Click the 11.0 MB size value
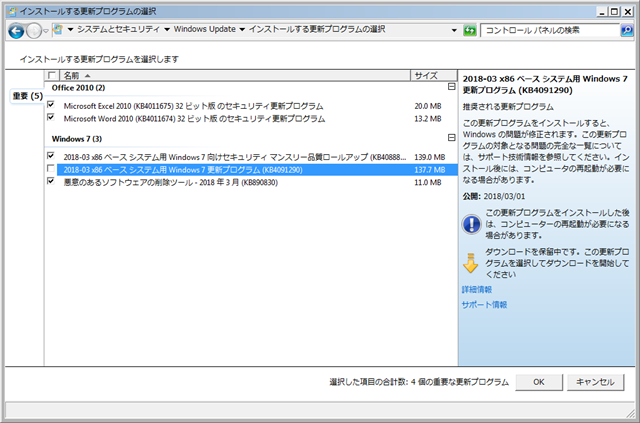 [428, 183]
